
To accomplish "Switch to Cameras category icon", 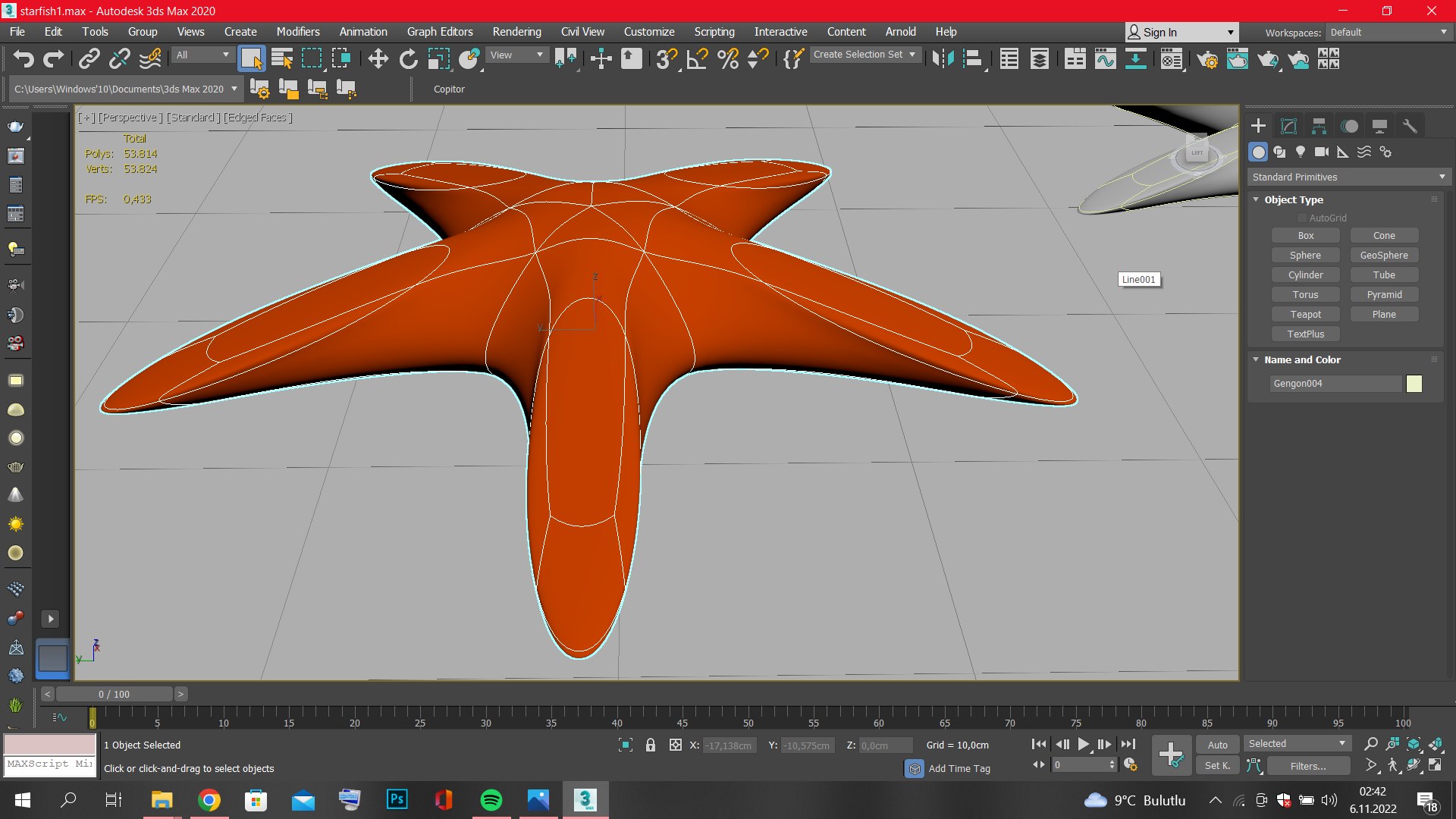I will [1322, 152].
